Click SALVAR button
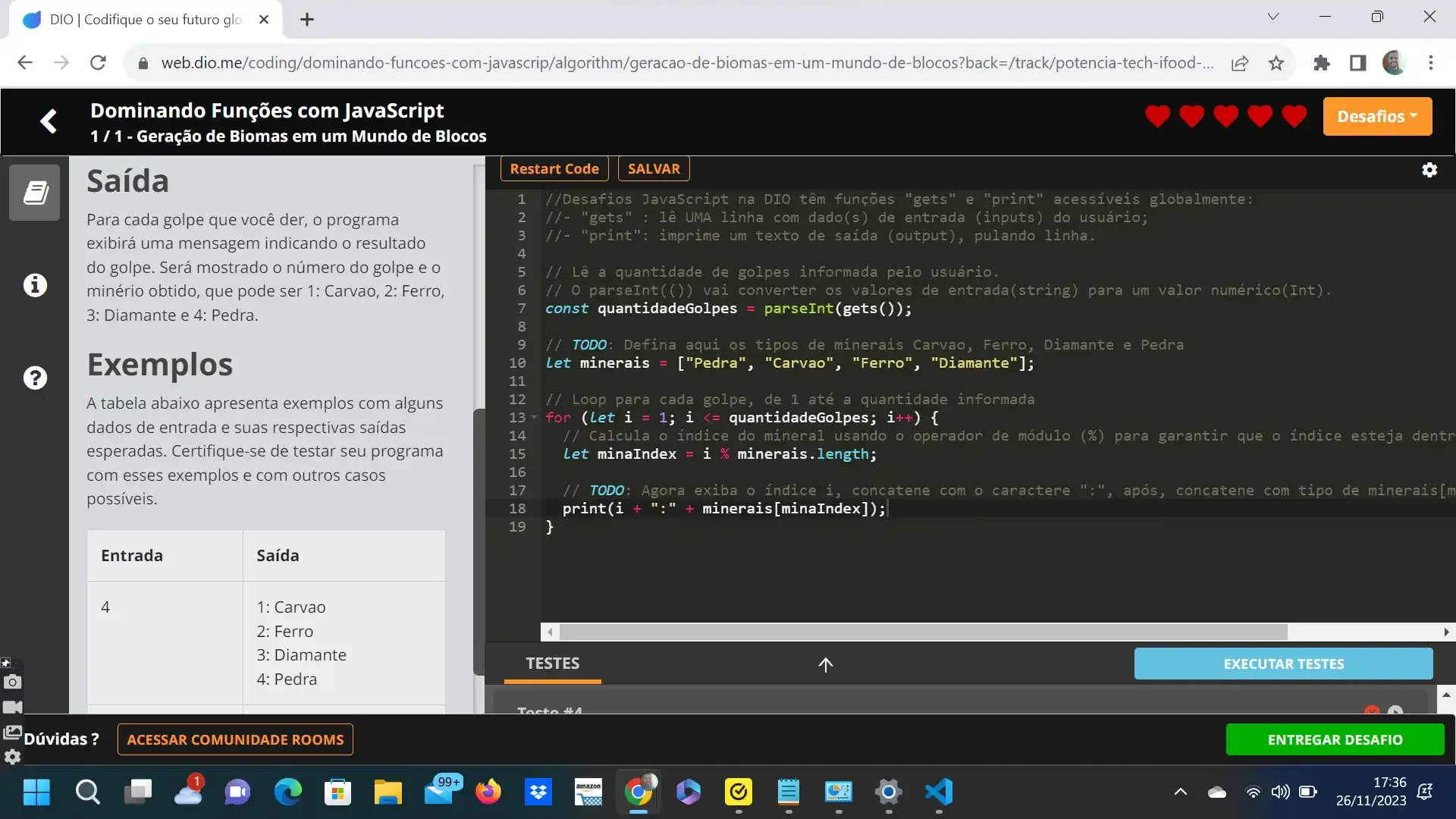The height and width of the screenshot is (819, 1456). point(654,169)
